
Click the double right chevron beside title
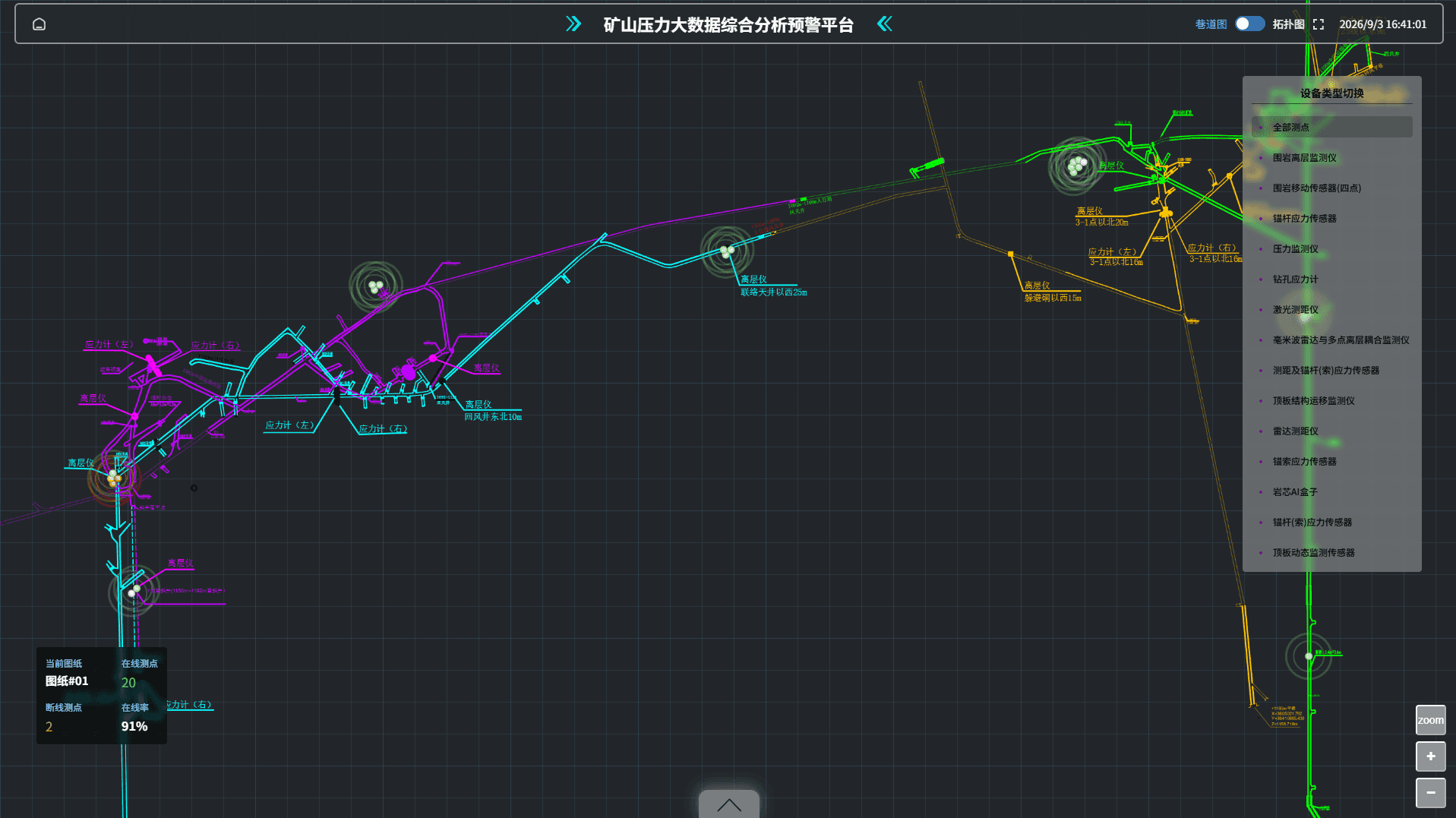(573, 24)
